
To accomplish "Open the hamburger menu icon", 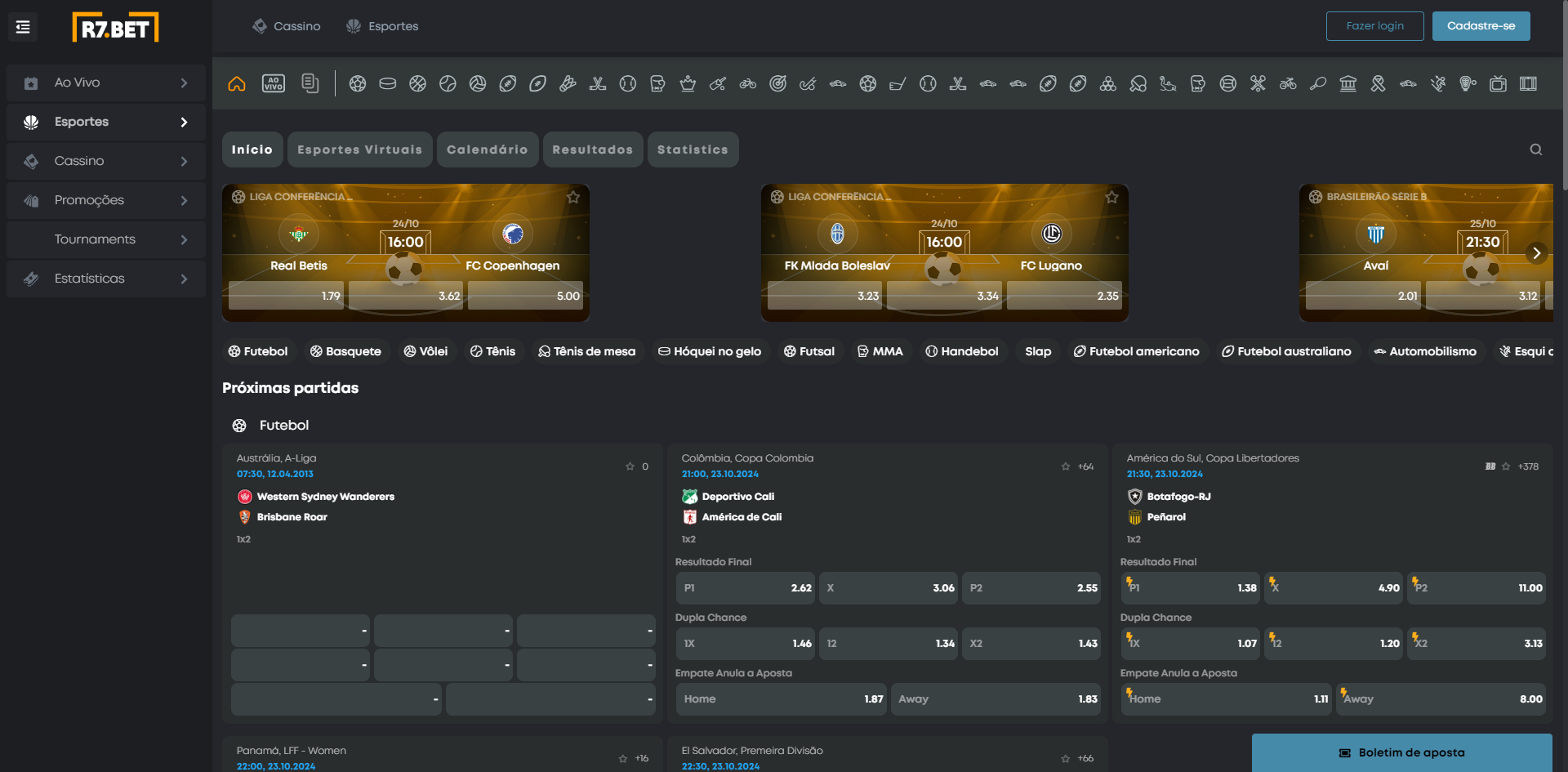I will pos(23,27).
